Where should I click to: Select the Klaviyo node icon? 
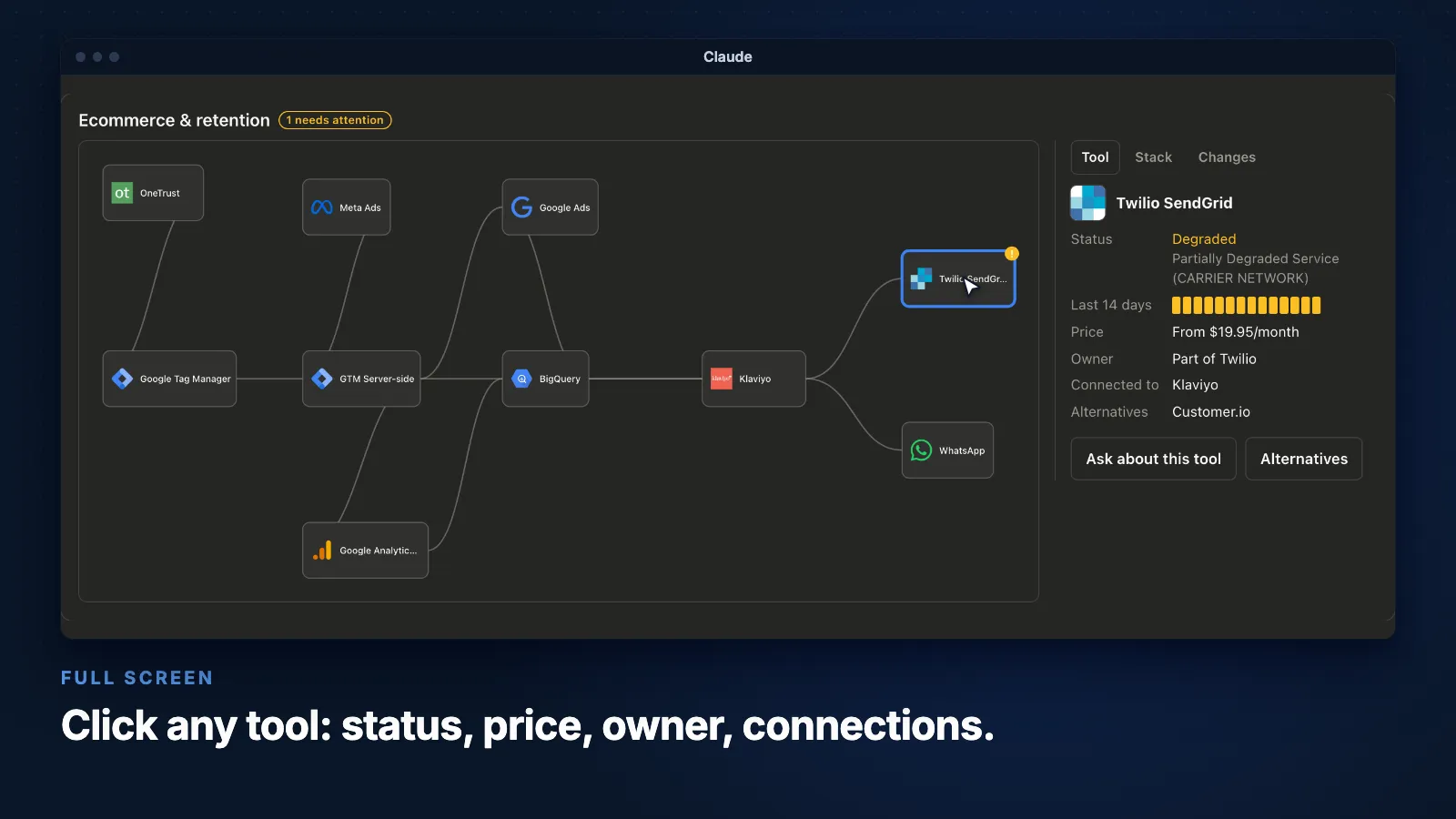pos(721,379)
